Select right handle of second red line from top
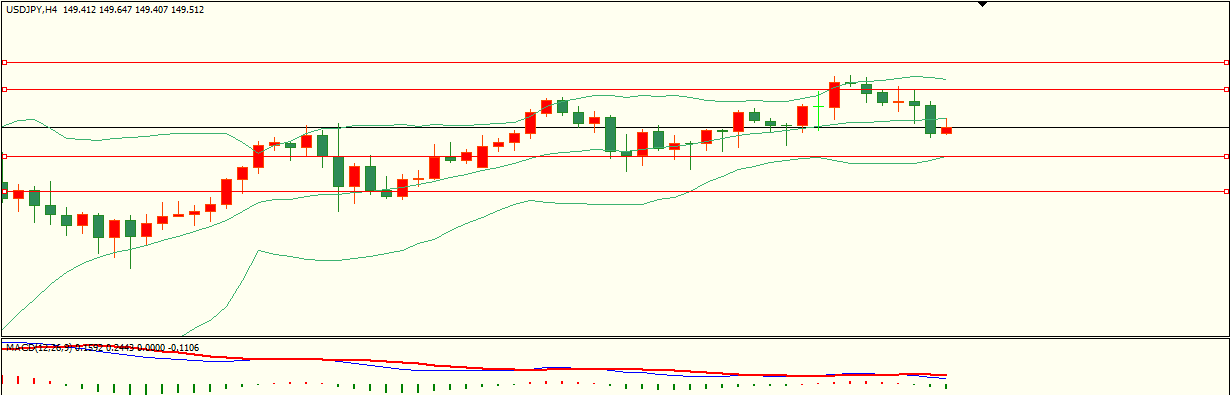 [x=1226, y=89]
